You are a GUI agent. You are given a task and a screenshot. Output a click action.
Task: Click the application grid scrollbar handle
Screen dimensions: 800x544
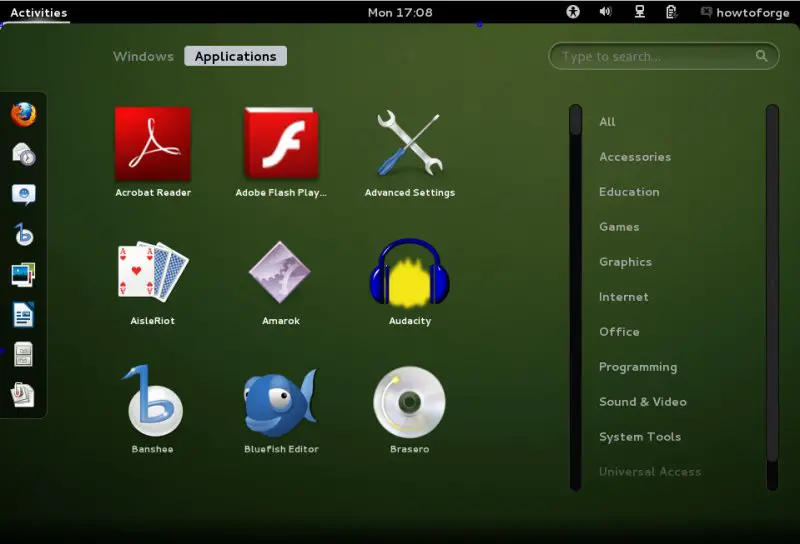(x=576, y=120)
